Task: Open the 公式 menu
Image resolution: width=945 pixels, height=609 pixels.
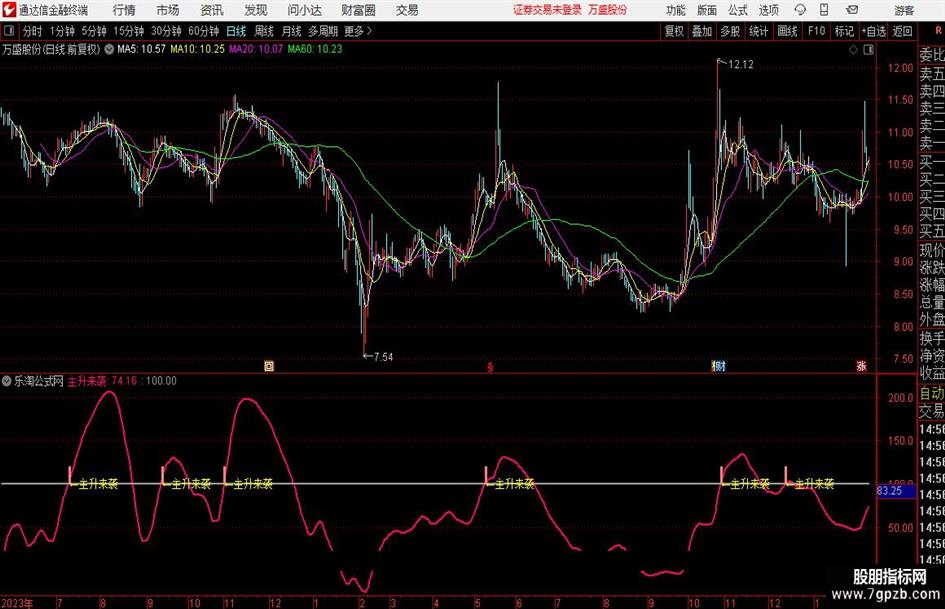Action: pos(737,10)
